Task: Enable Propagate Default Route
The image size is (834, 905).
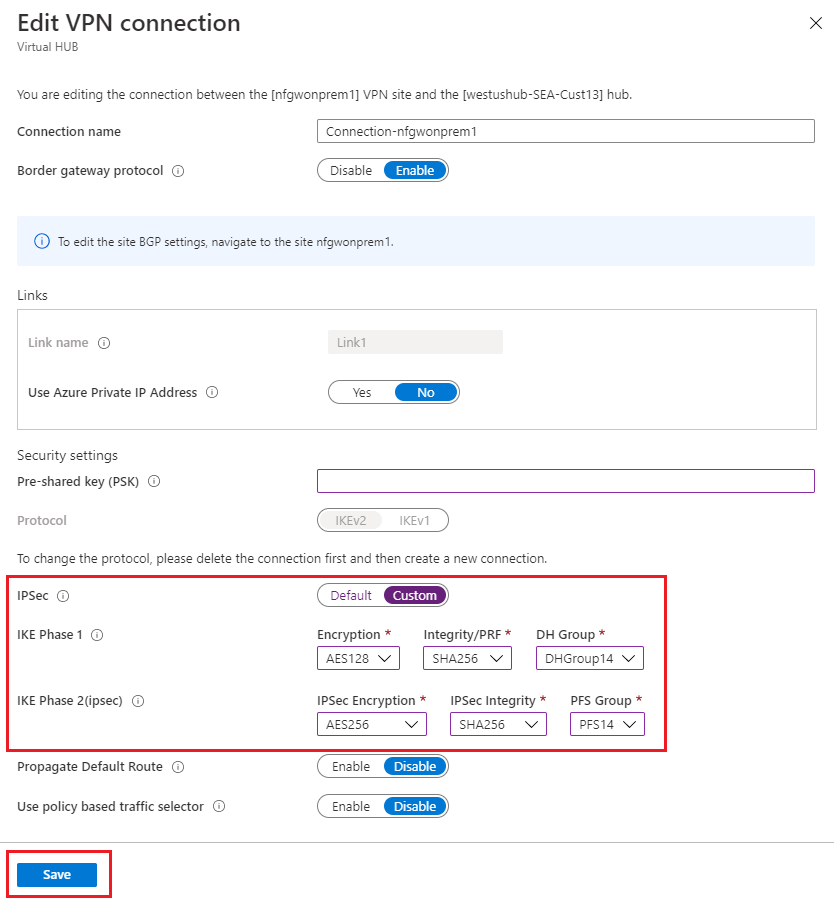Action: [x=351, y=767]
